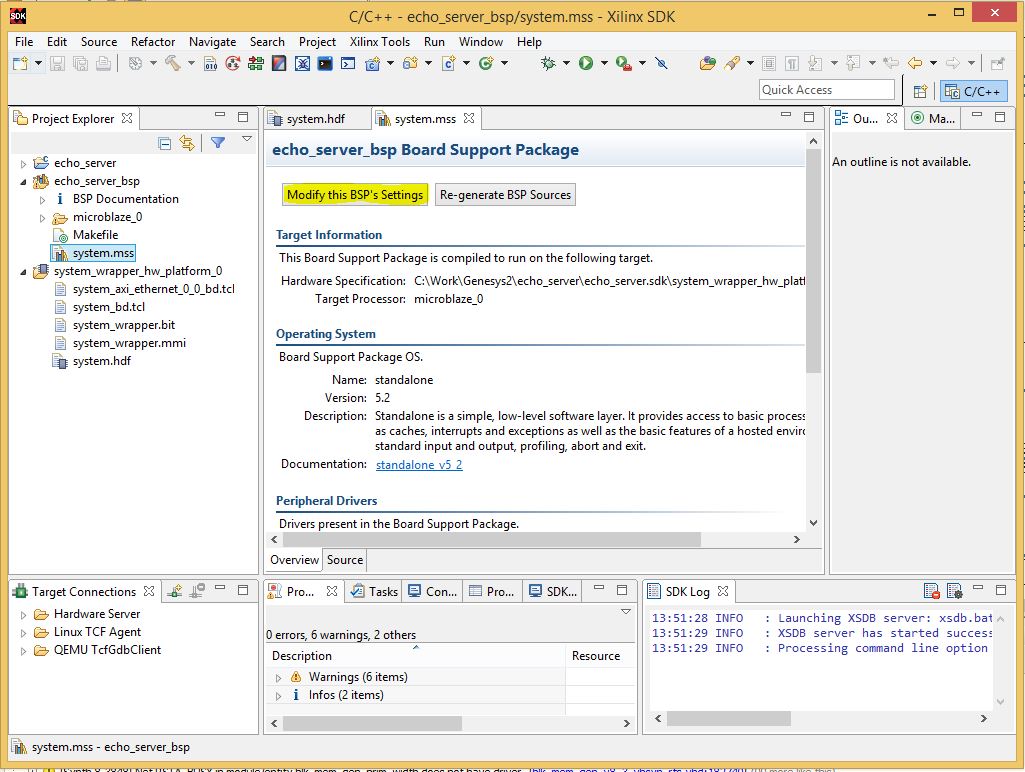The image size is (1025, 772).
Task: Open the standalone_v5_2 documentation link
Action: tap(419, 465)
